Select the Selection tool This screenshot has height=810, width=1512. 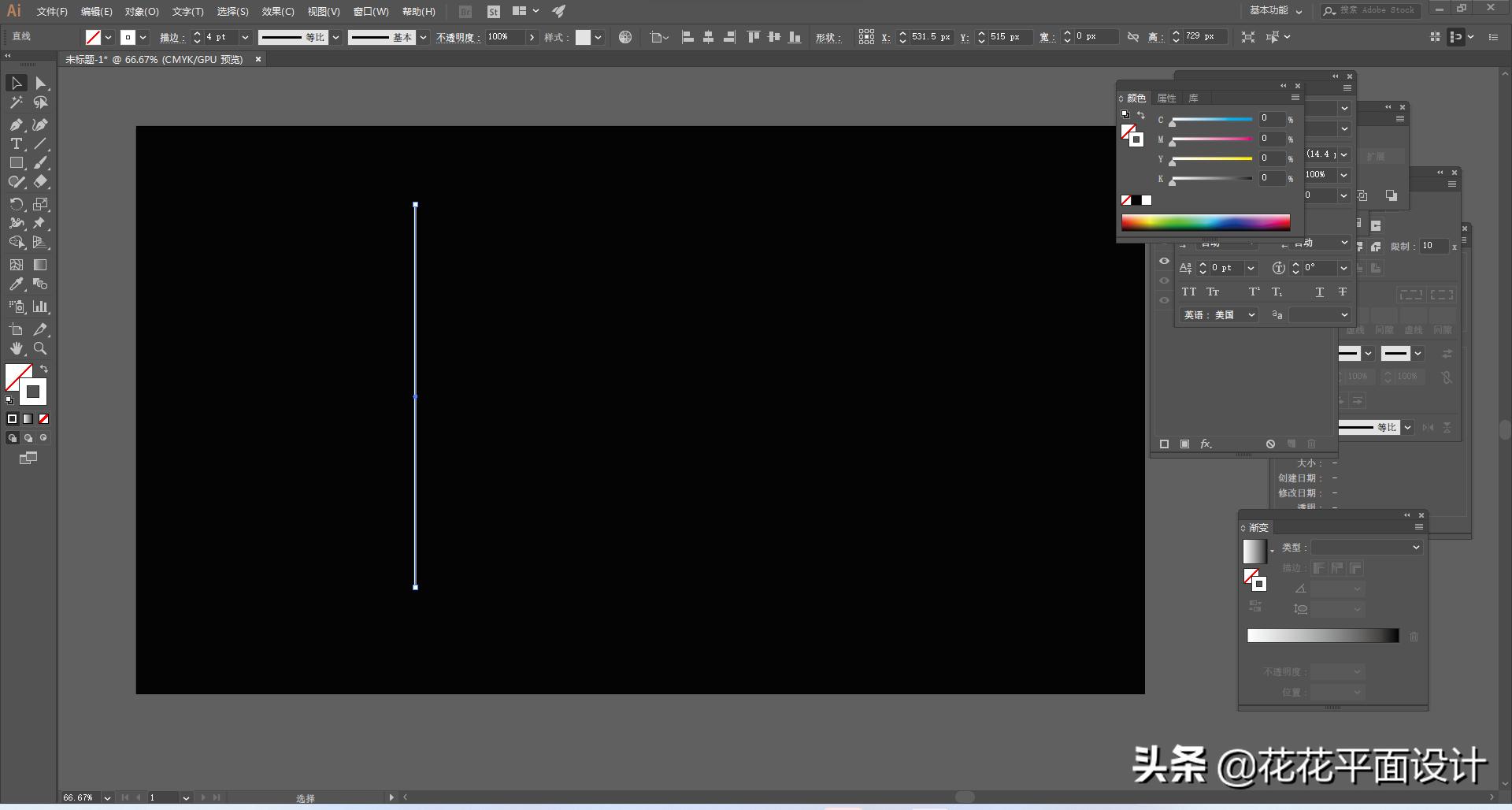(x=16, y=83)
